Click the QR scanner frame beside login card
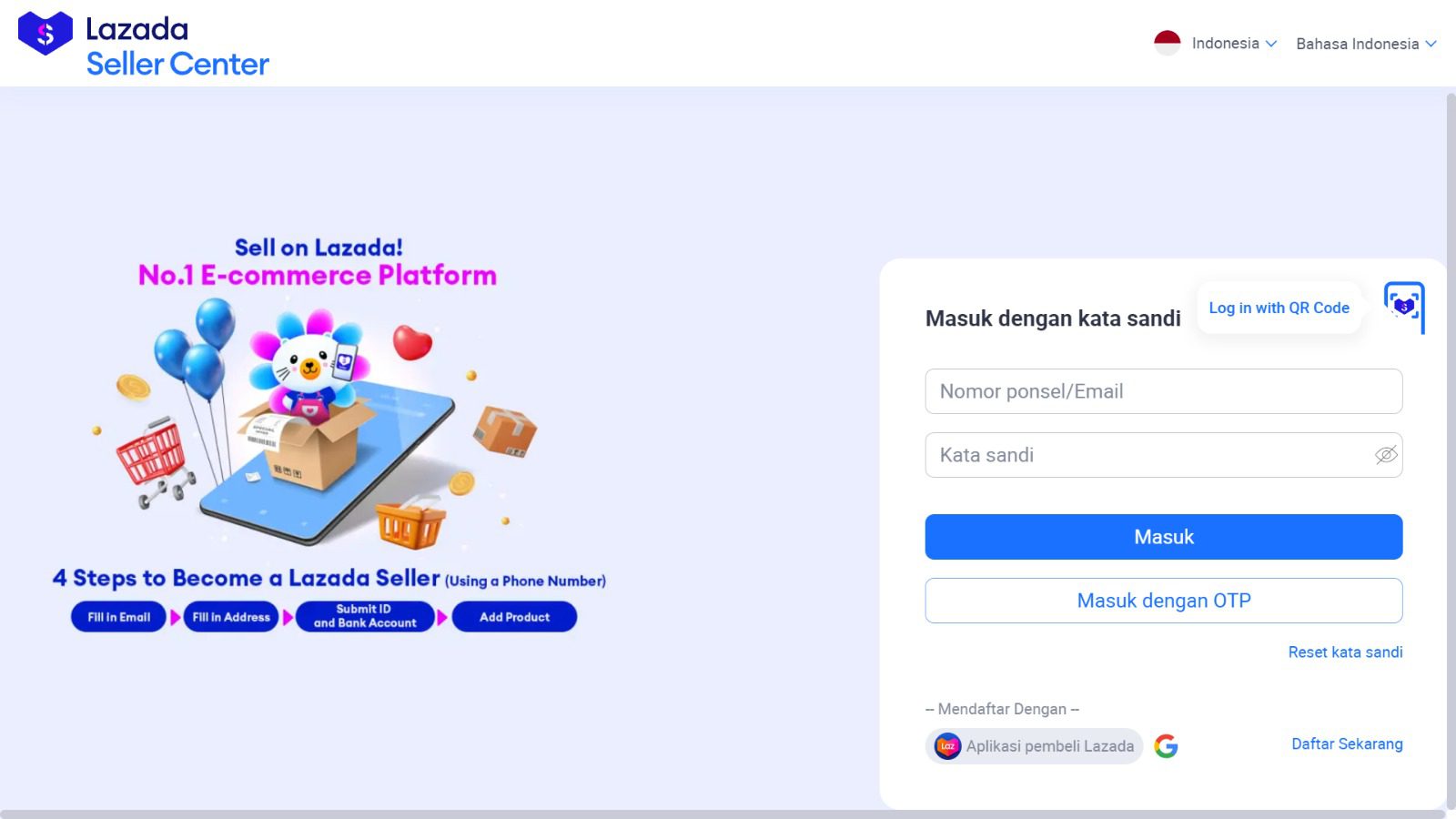The image size is (1456, 819). [1405, 308]
